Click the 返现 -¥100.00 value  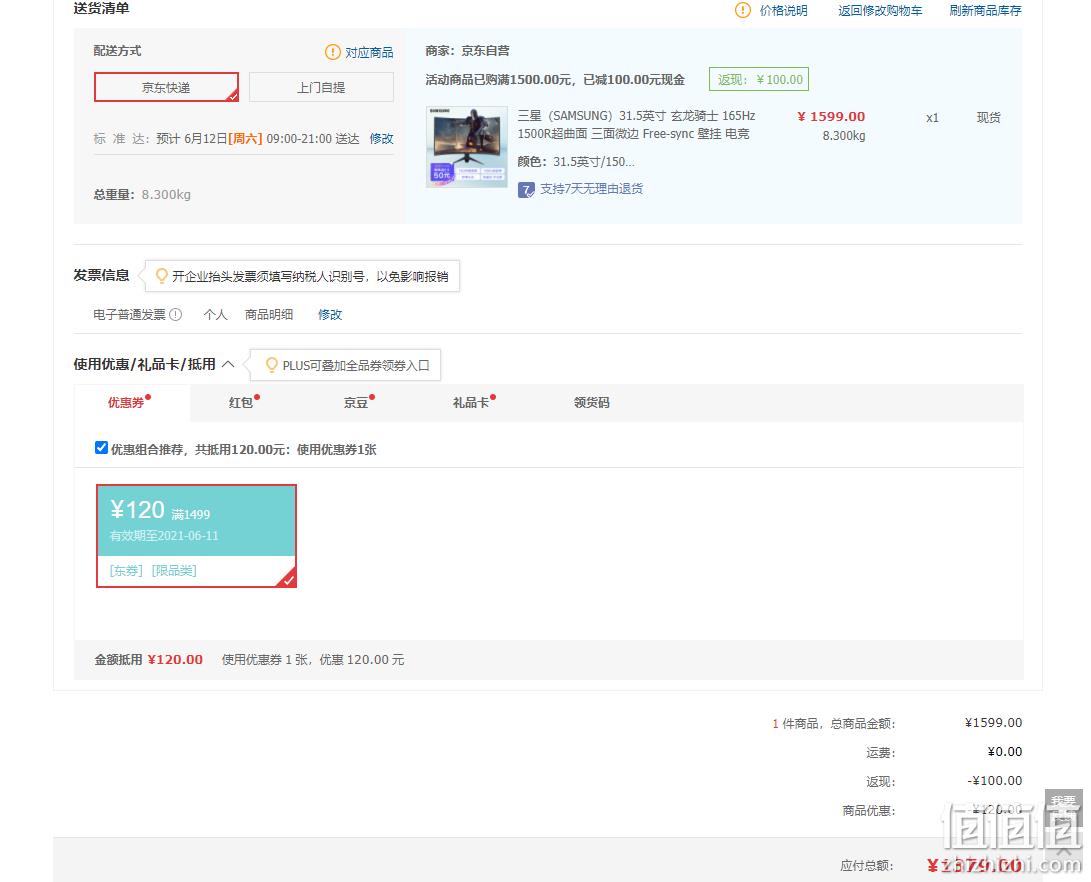[x=994, y=780]
